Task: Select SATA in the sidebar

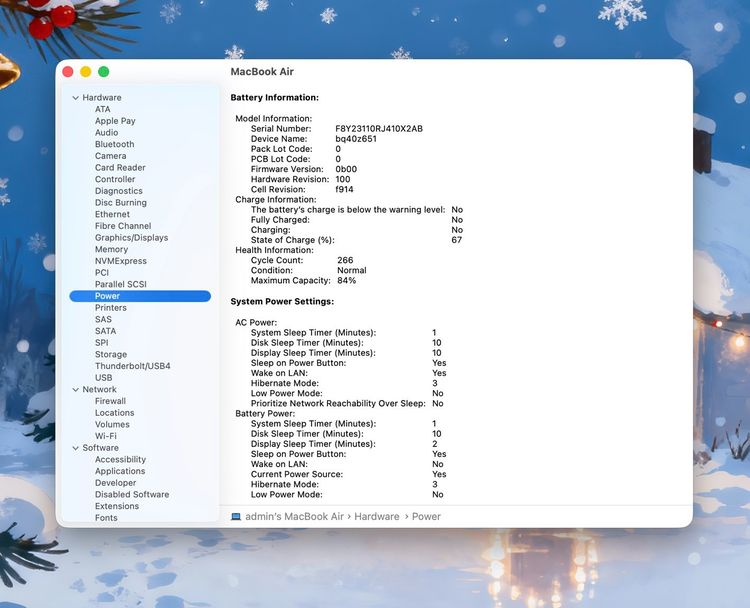Action: 105,331
